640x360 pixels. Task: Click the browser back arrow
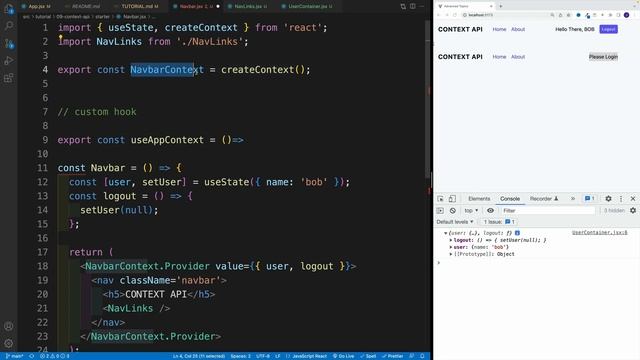pos(439,15)
